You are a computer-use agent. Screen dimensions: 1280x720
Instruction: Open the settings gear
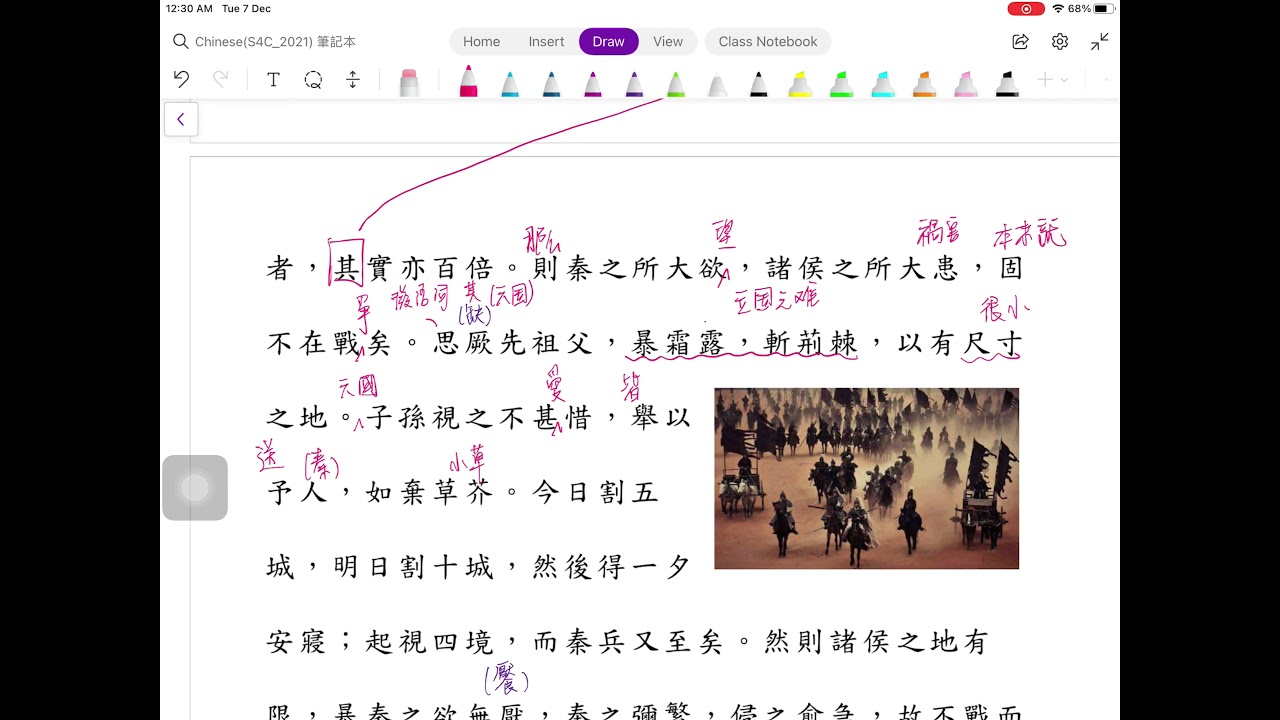(x=1060, y=41)
